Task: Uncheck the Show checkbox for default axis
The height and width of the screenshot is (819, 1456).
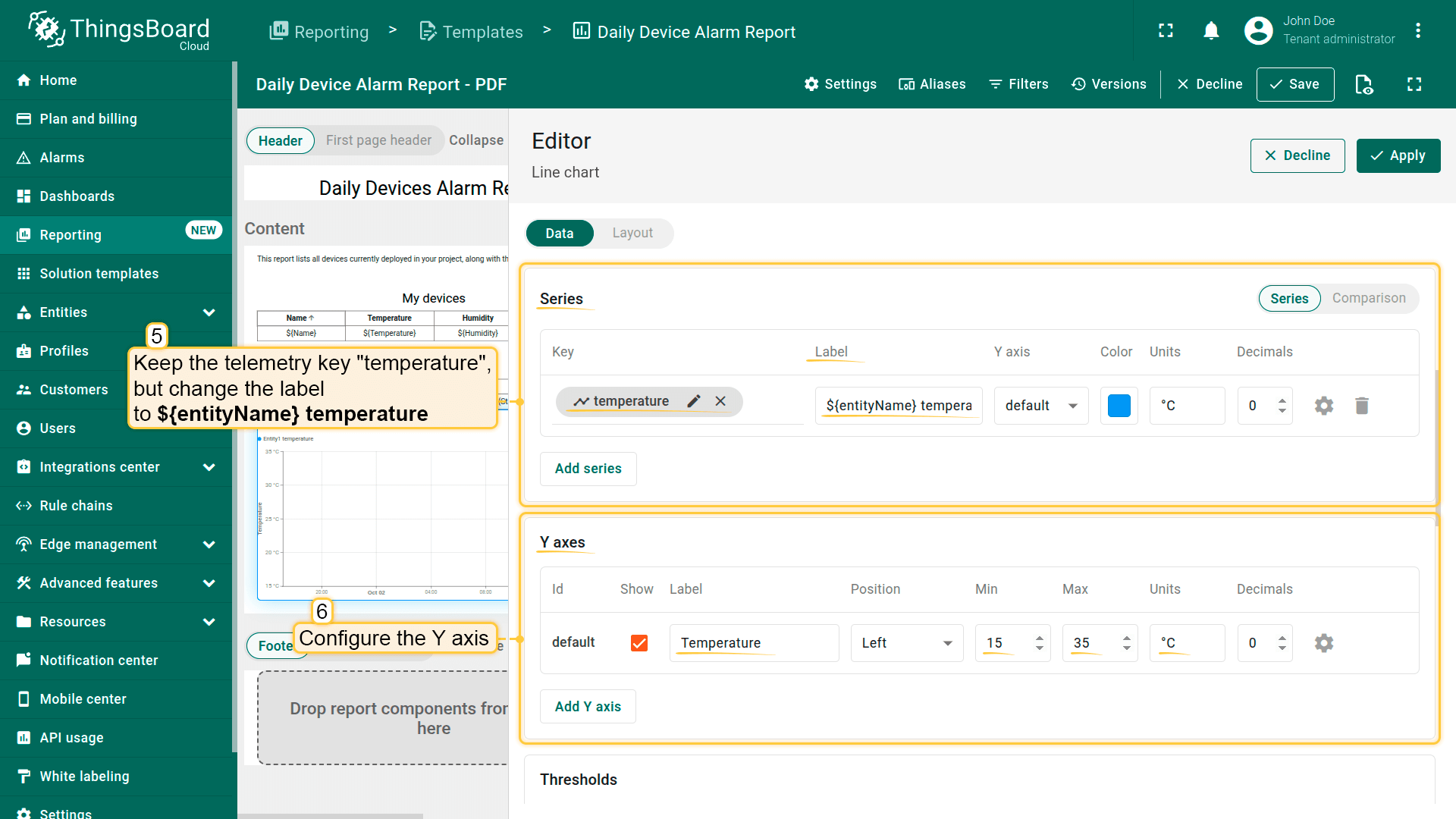Action: (639, 643)
